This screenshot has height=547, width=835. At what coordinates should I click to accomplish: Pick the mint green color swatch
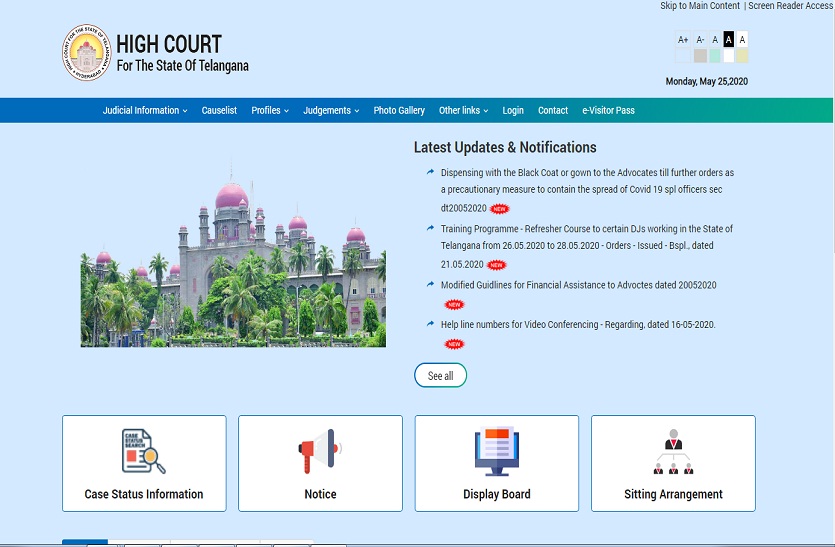(714, 56)
